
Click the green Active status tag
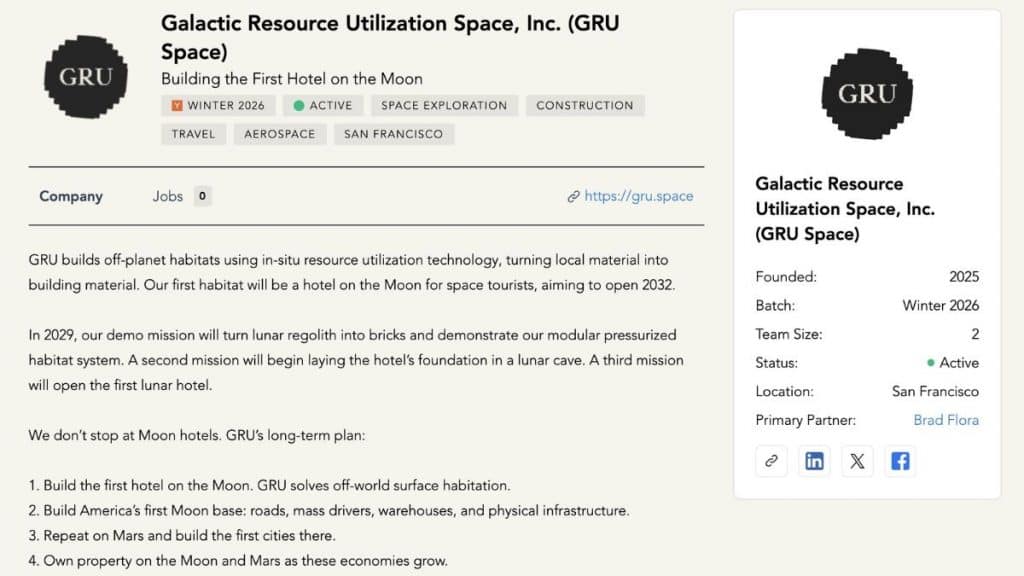point(323,105)
